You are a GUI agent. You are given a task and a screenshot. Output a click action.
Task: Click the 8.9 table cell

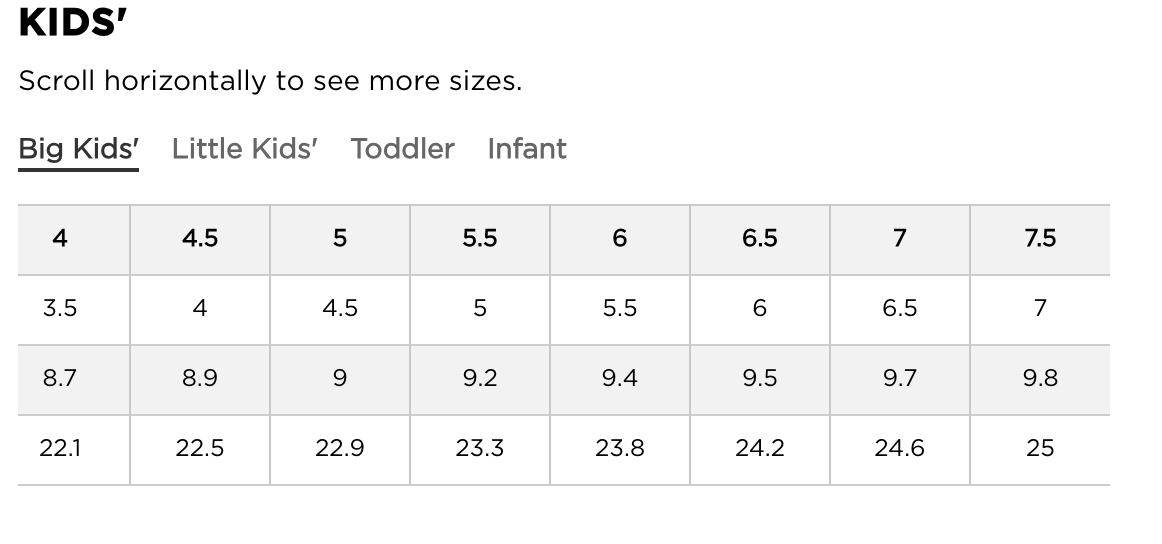coord(200,378)
